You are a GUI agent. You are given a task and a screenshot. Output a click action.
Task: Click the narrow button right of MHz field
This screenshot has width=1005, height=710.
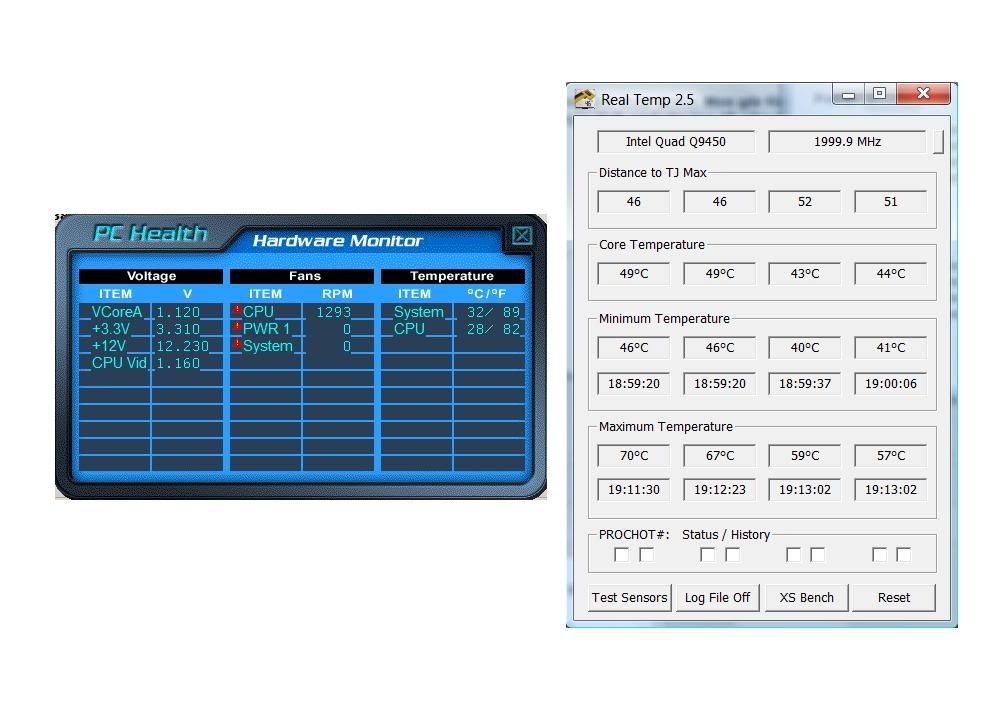coord(938,141)
